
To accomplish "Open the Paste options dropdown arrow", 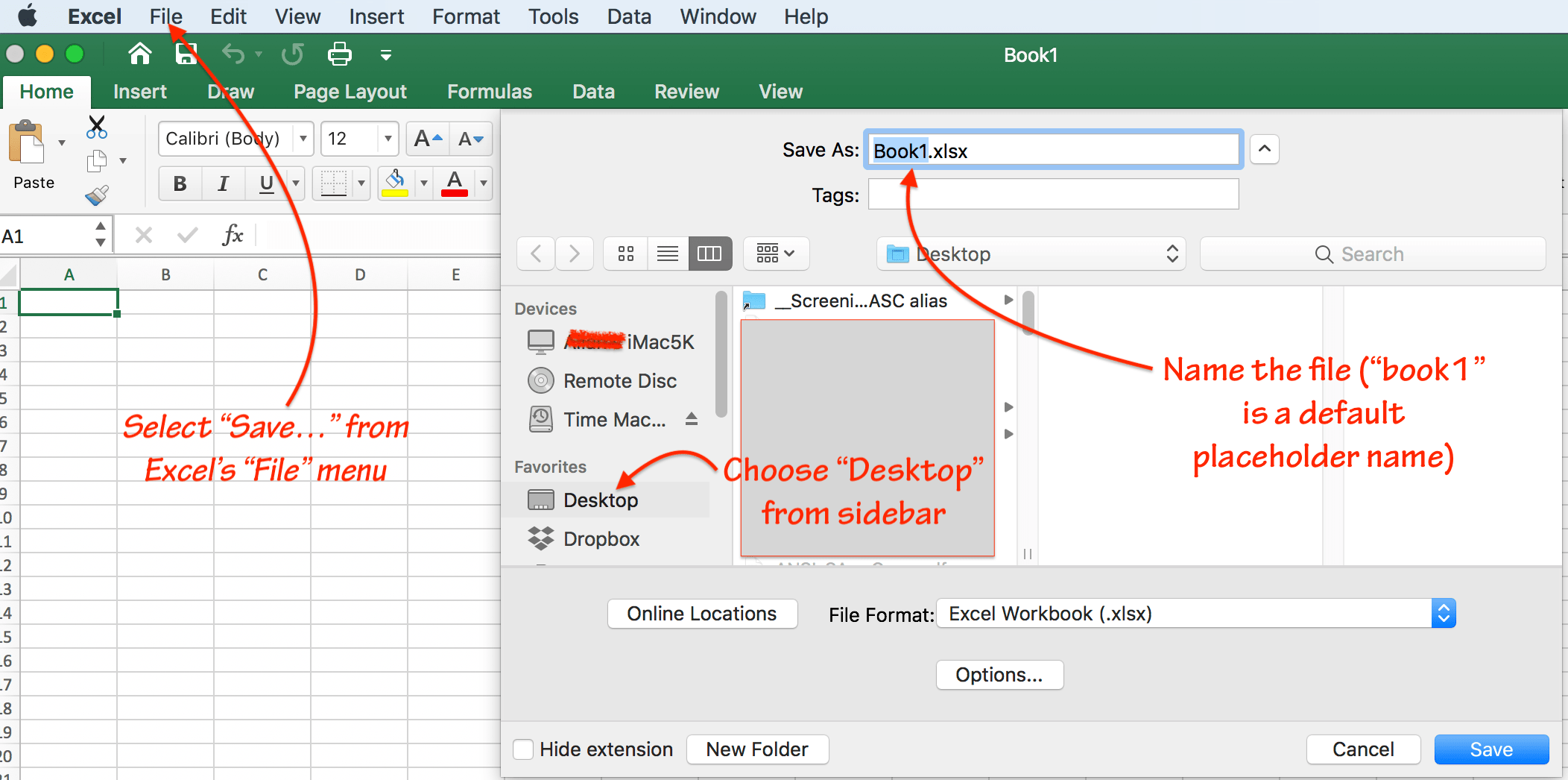I will coord(62,142).
